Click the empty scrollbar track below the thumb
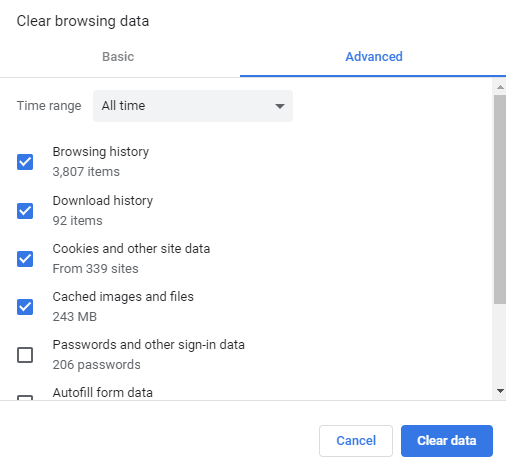This screenshot has width=516, height=473. click(x=500, y=344)
